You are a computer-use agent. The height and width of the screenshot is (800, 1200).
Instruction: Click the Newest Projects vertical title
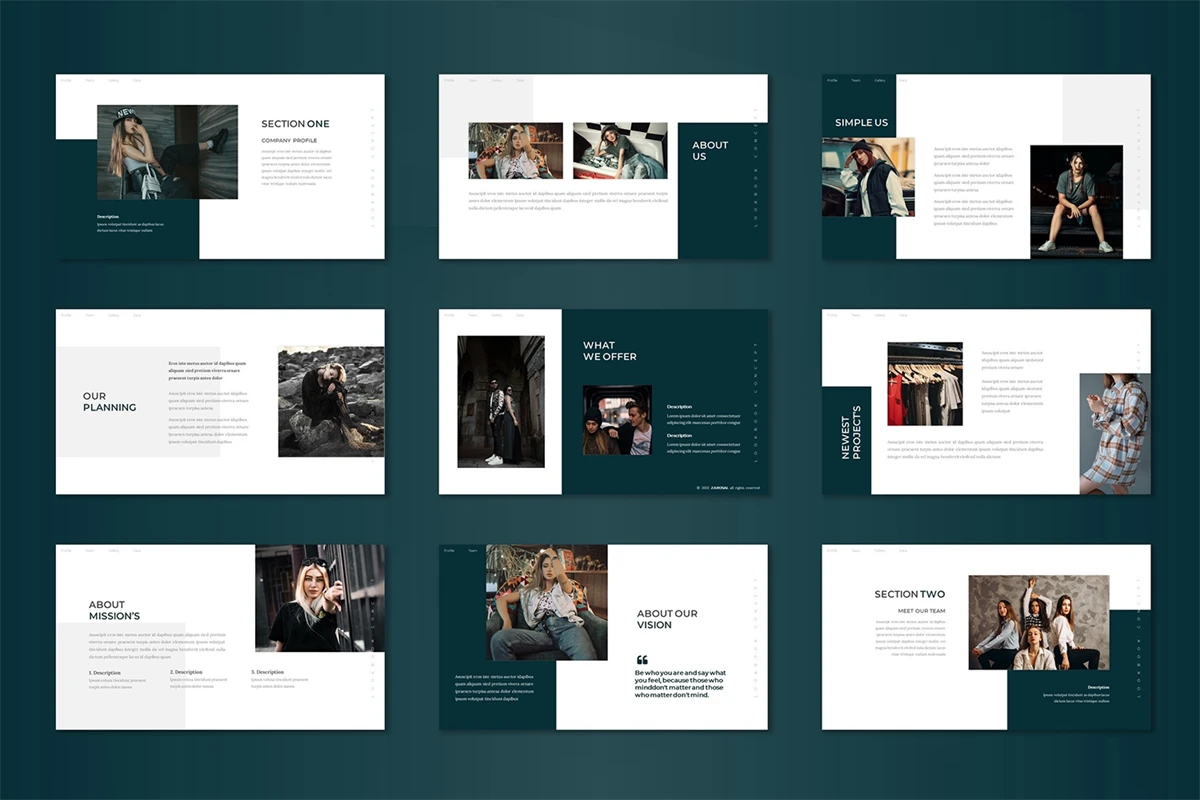tap(849, 433)
